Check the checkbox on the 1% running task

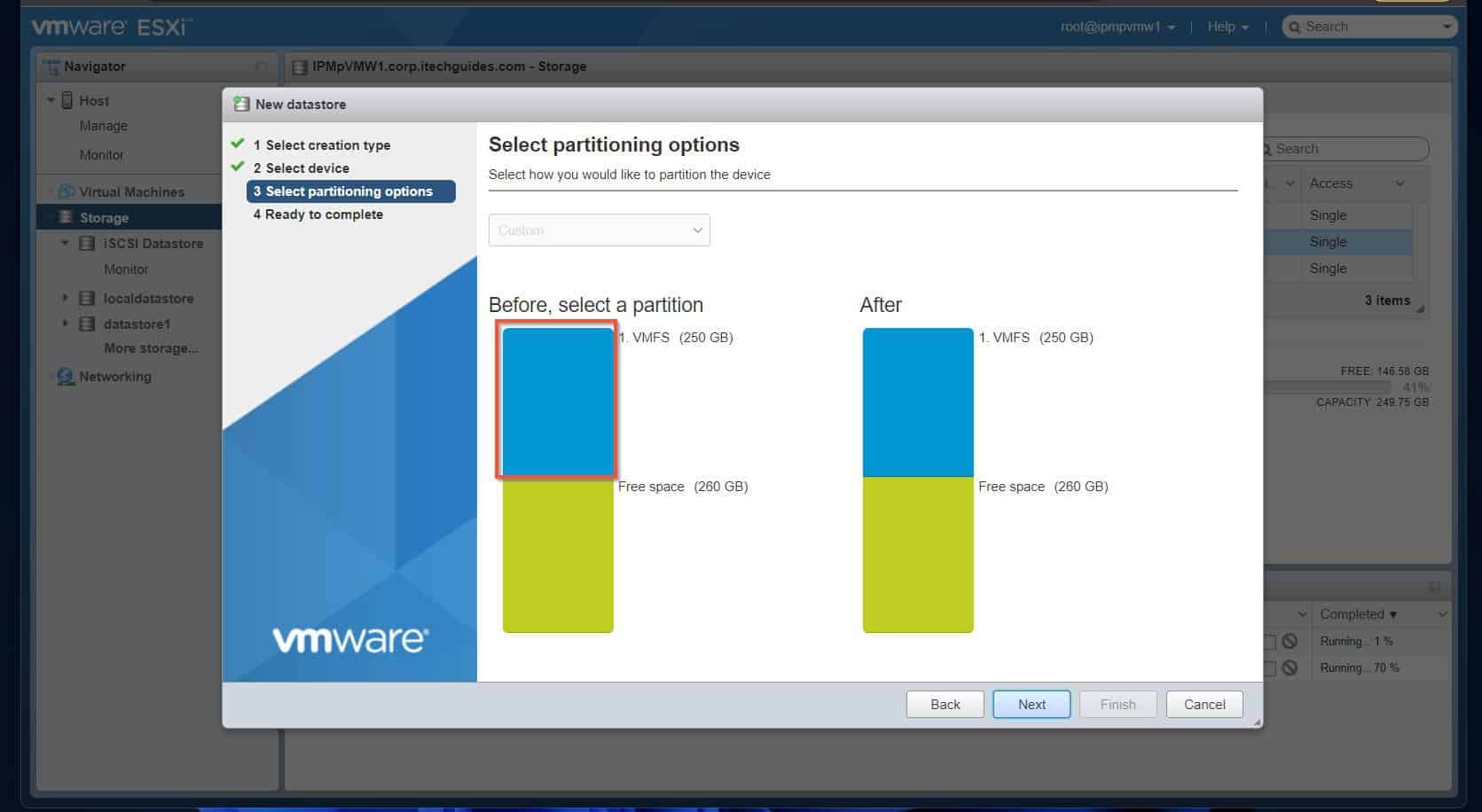pos(1272,641)
